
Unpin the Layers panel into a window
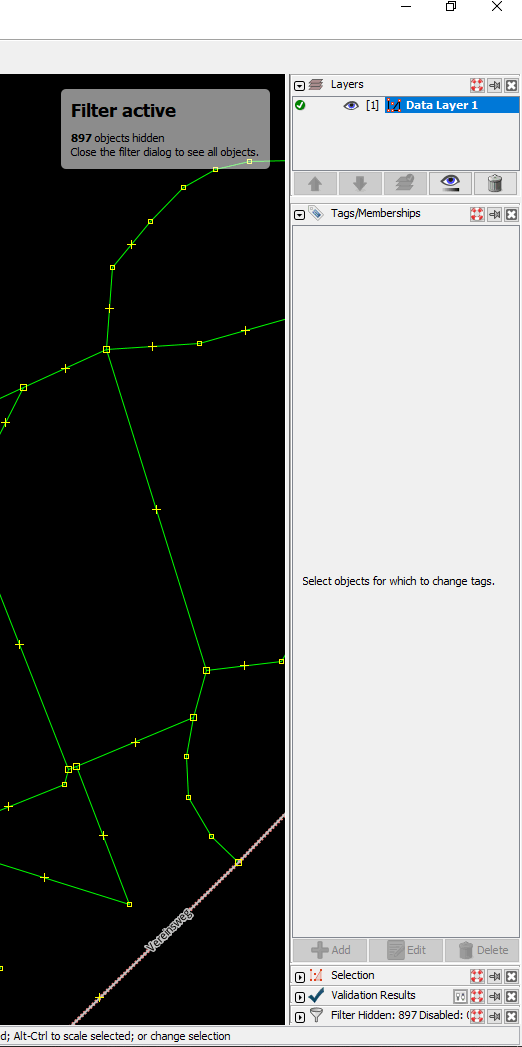[494, 85]
